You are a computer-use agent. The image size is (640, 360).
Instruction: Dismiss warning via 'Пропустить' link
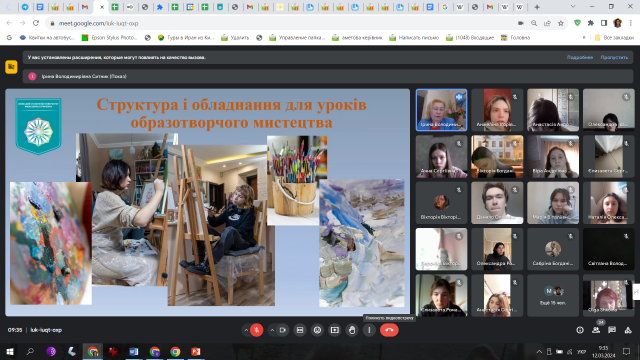(614, 58)
